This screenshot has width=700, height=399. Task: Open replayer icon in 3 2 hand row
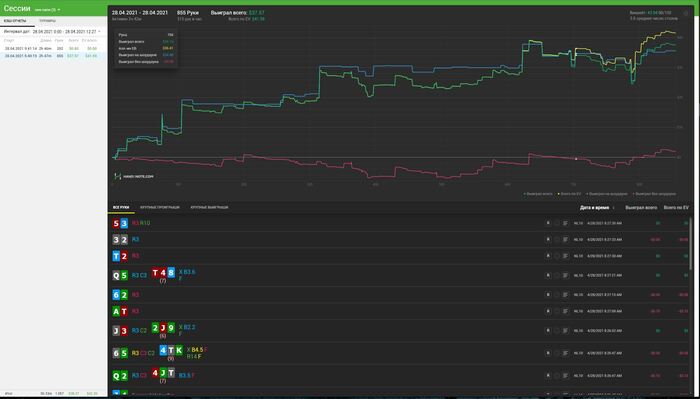click(548, 240)
